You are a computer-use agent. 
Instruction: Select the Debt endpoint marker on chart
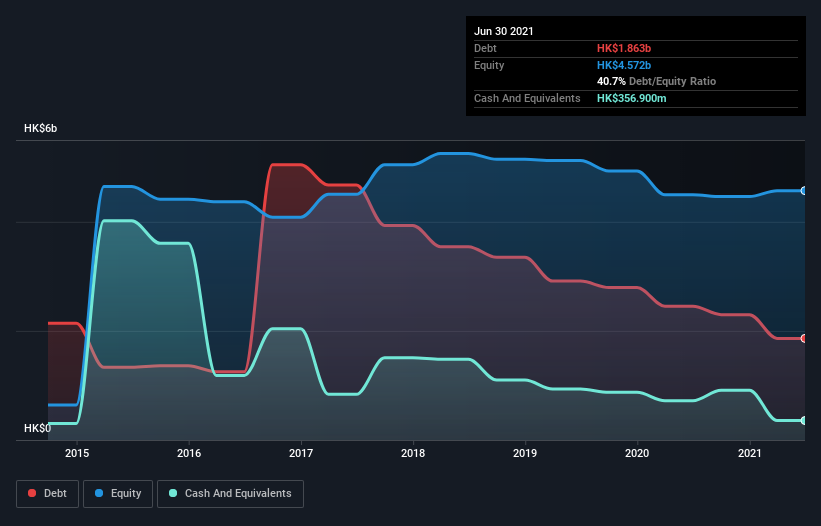(x=804, y=339)
